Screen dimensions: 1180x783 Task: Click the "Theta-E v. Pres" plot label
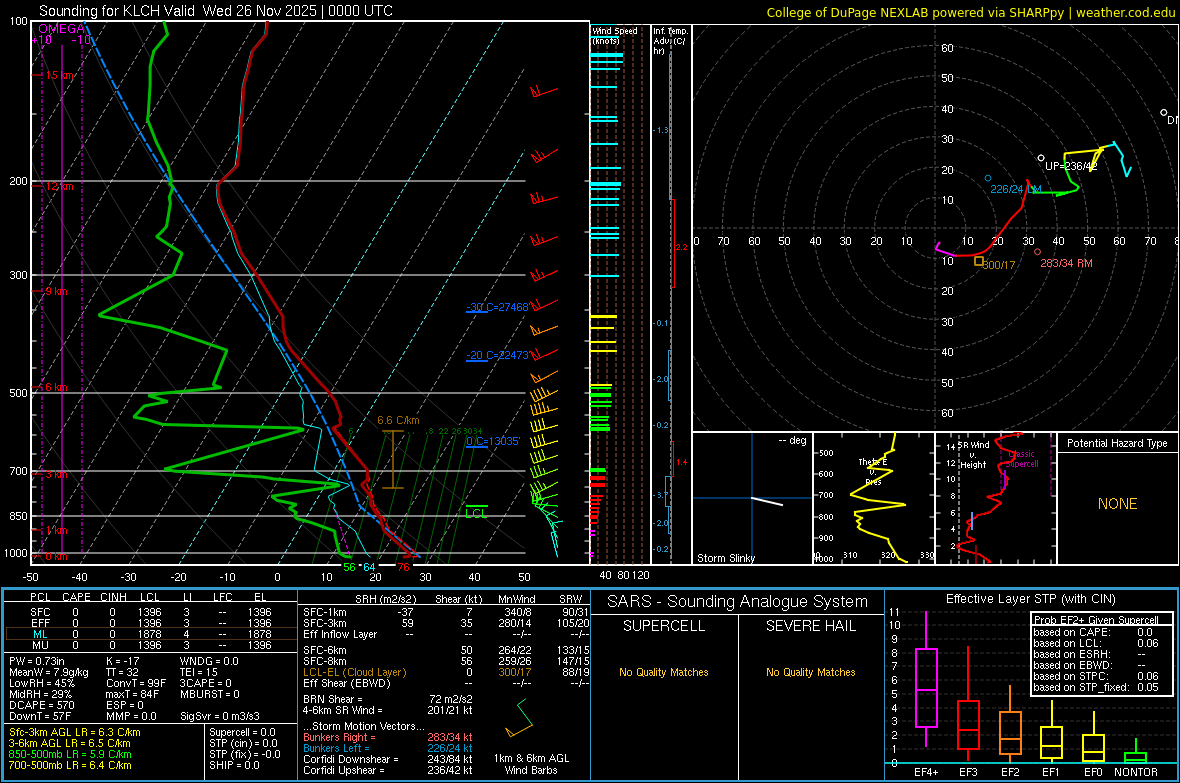pyautogui.click(x=872, y=472)
